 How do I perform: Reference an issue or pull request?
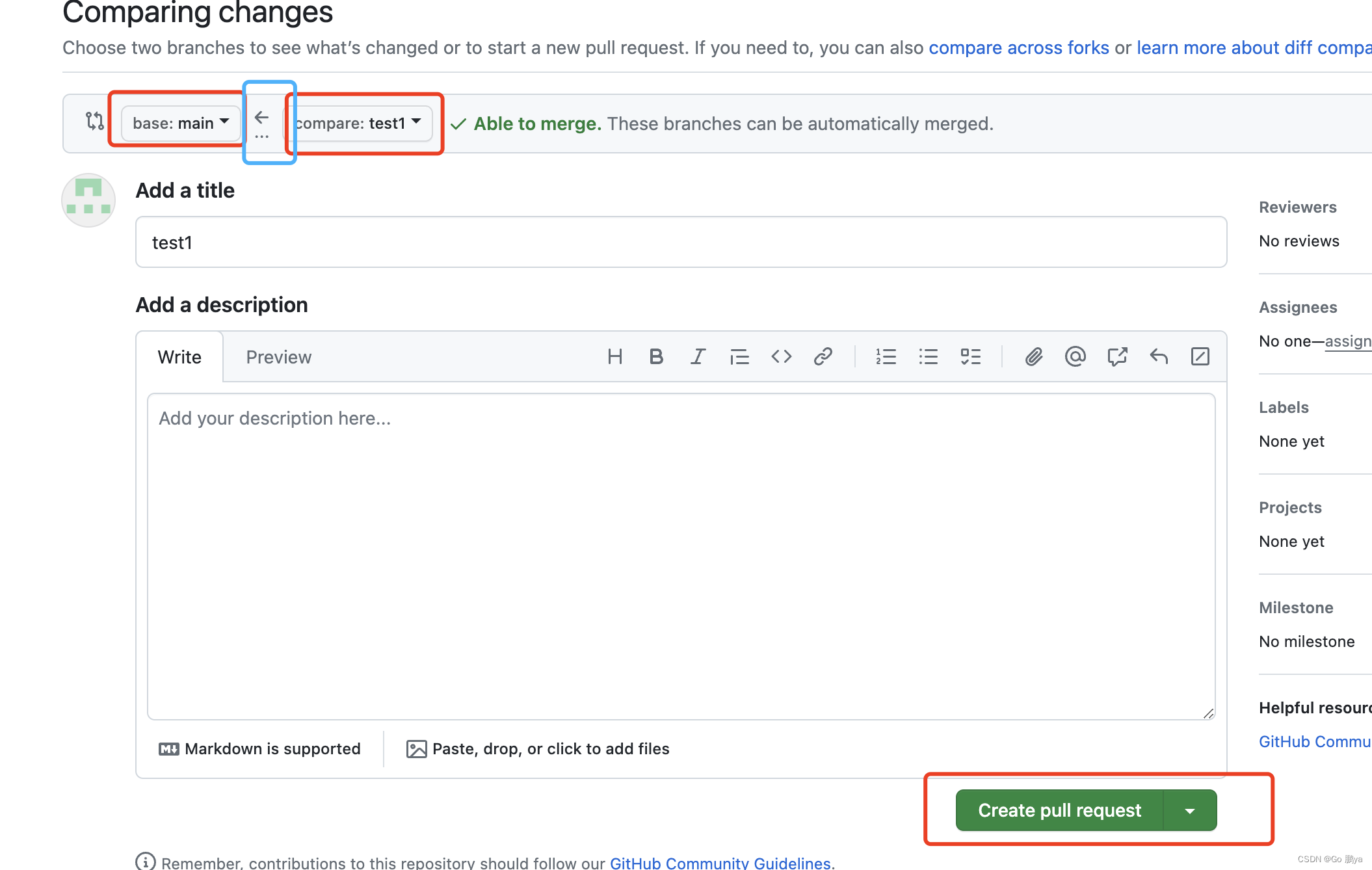click(1117, 356)
